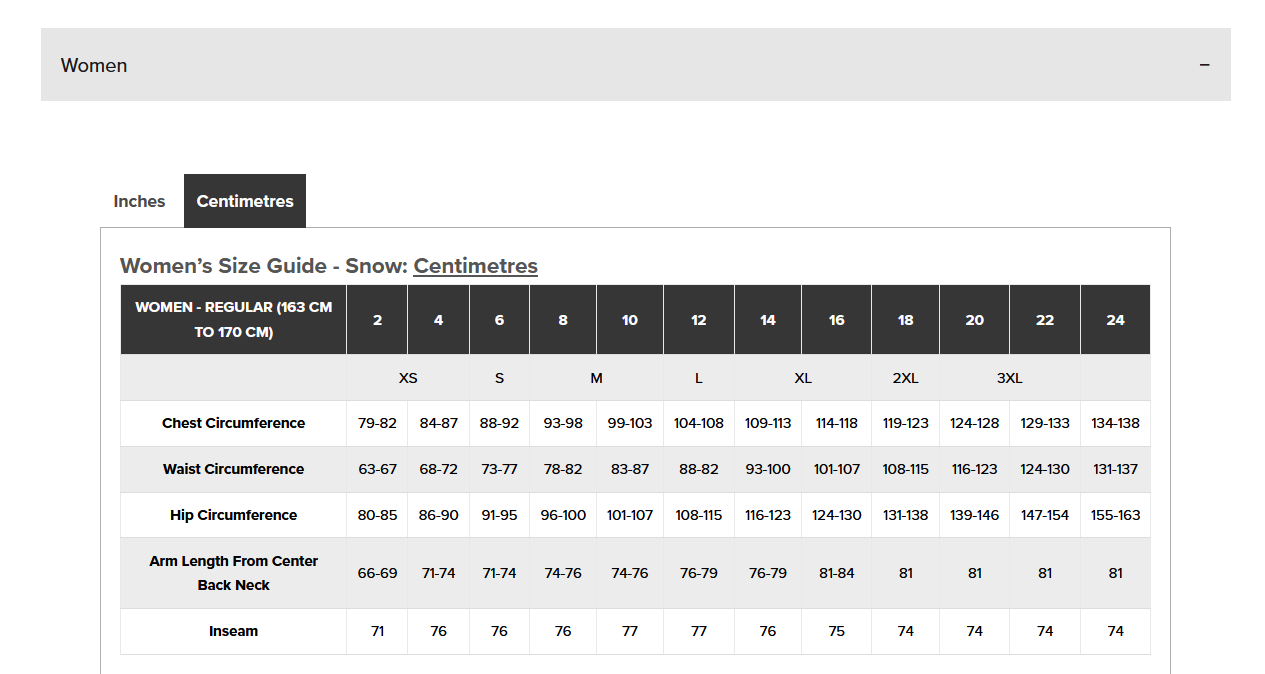Image resolution: width=1265 pixels, height=674 pixels.
Task: Click the size 12 column header
Action: pyautogui.click(x=698, y=320)
